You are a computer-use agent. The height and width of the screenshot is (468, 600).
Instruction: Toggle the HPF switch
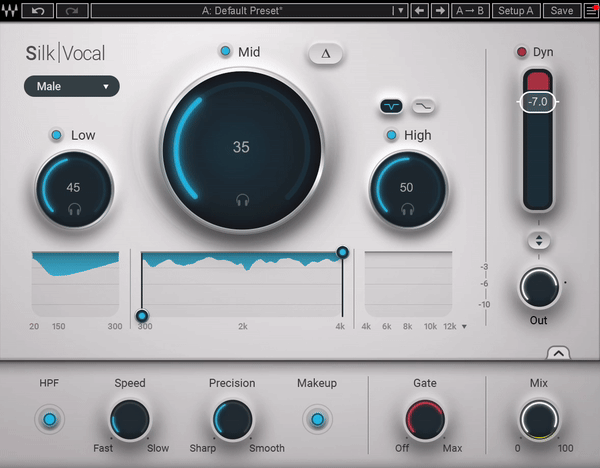[49, 419]
